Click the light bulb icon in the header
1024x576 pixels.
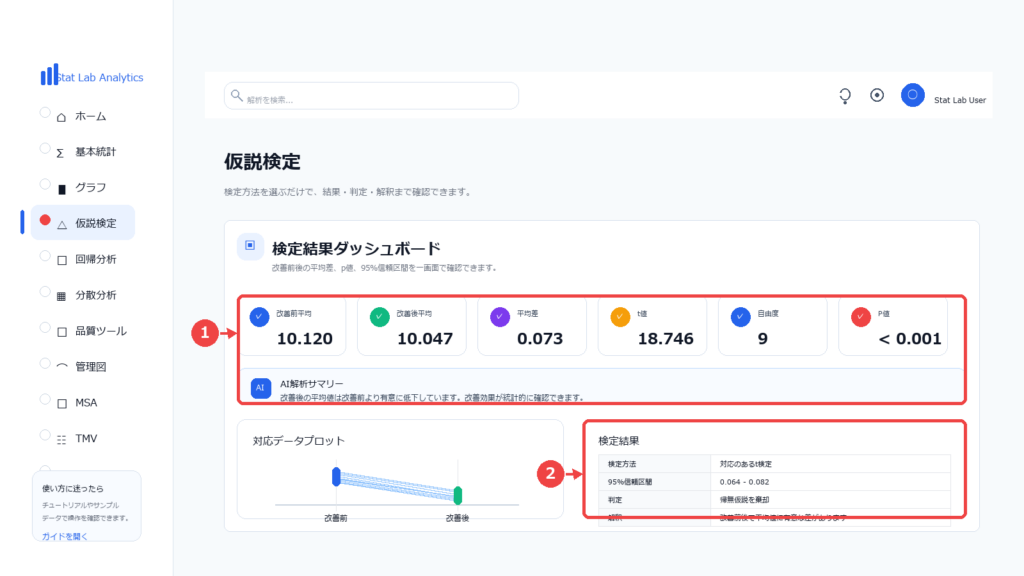[845, 96]
